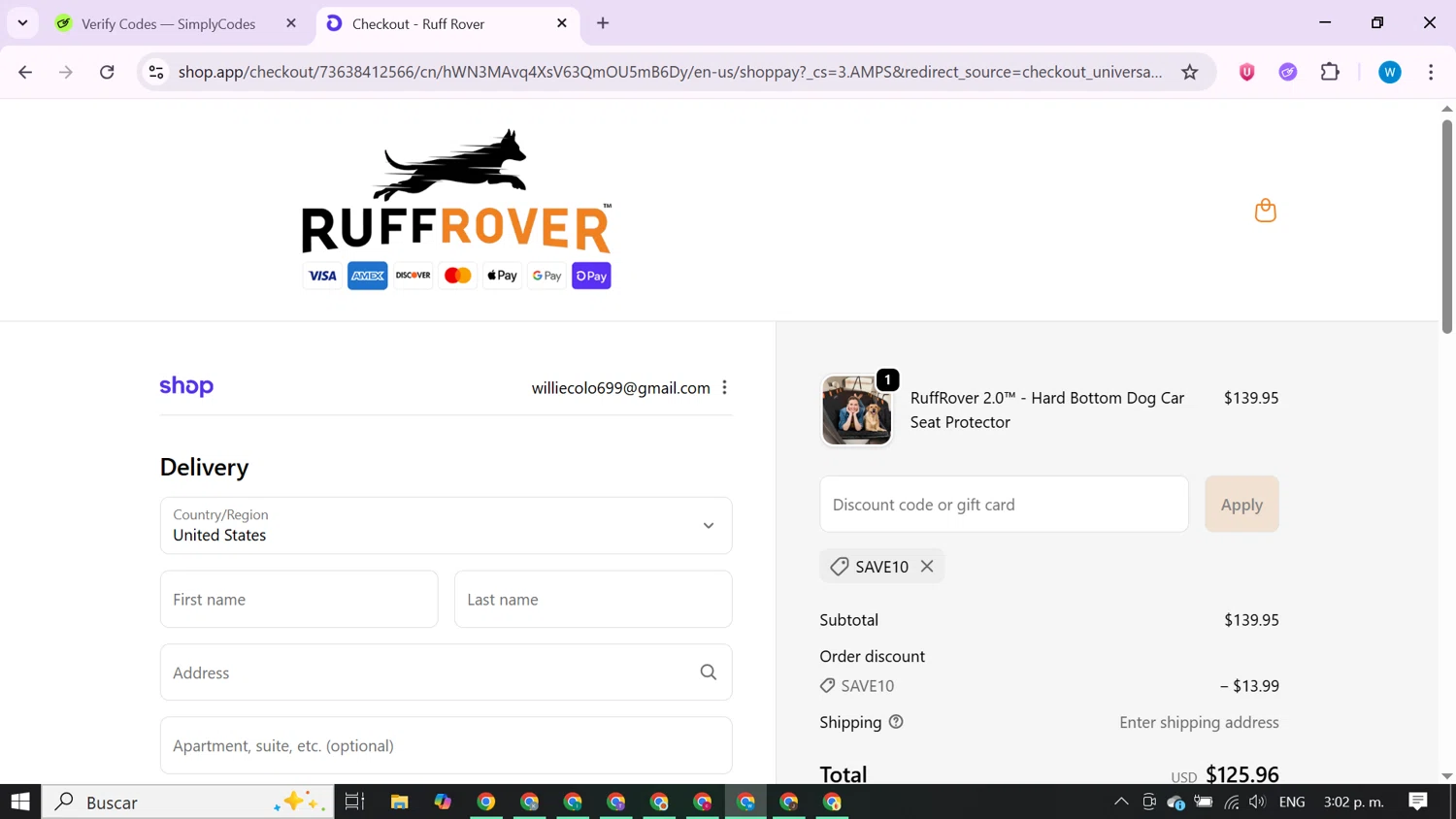Open Task View on taskbar

pos(354,802)
